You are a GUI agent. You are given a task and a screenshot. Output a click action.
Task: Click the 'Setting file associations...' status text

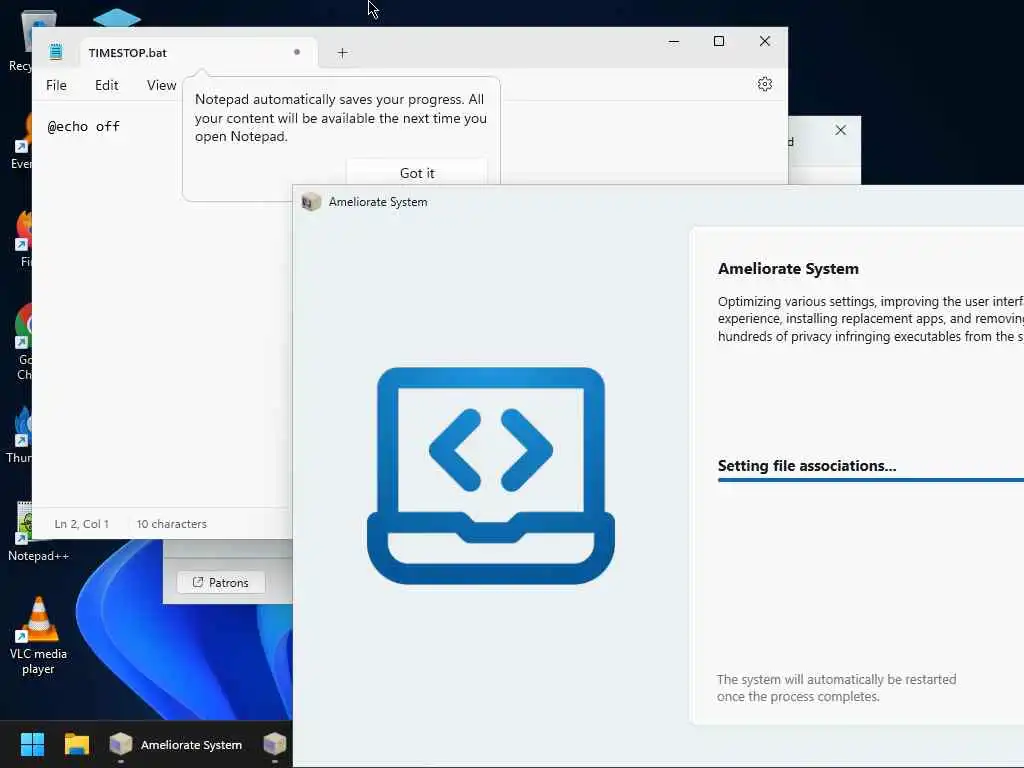(807, 466)
